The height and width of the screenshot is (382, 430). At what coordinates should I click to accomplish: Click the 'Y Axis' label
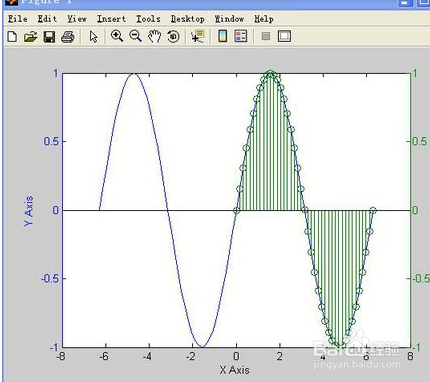click(x=29, y=211)
